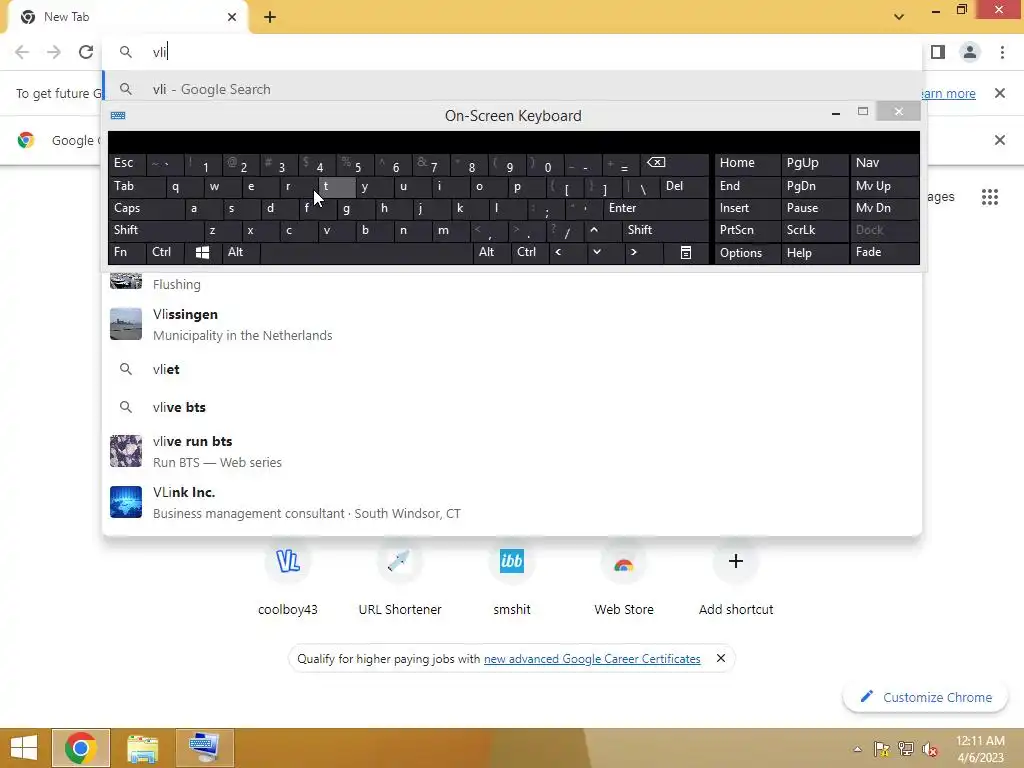Open the network tray icon

pyautogui.click(x=906, y=749)
